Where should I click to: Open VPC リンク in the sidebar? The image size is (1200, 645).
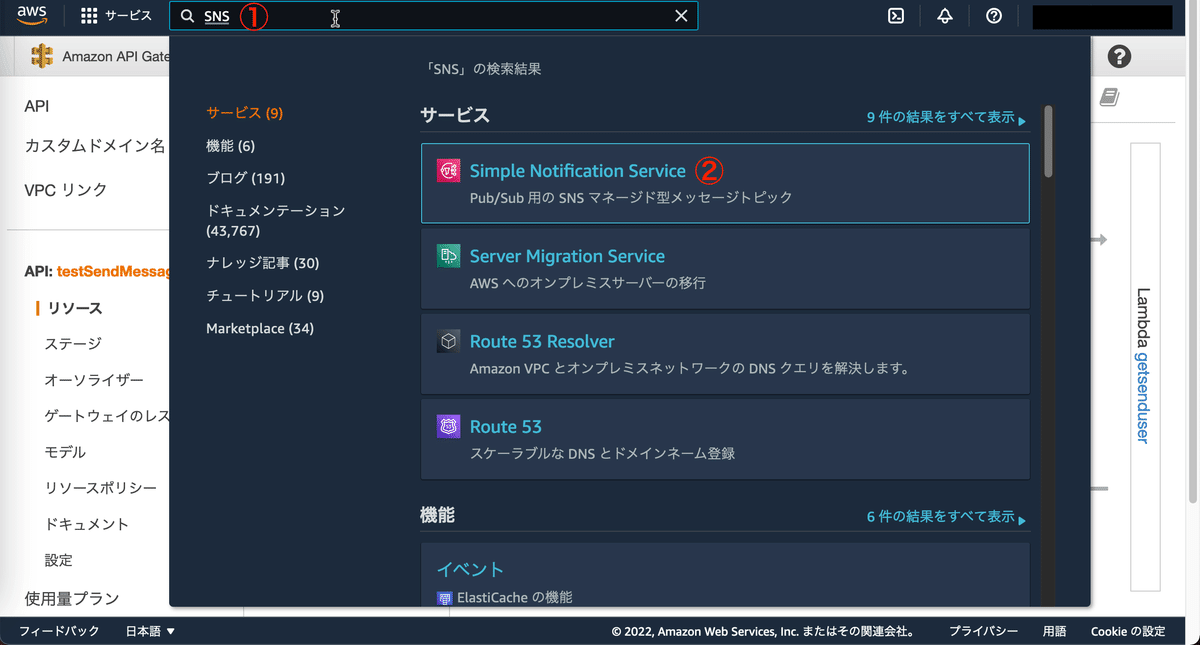coord(66,190)
